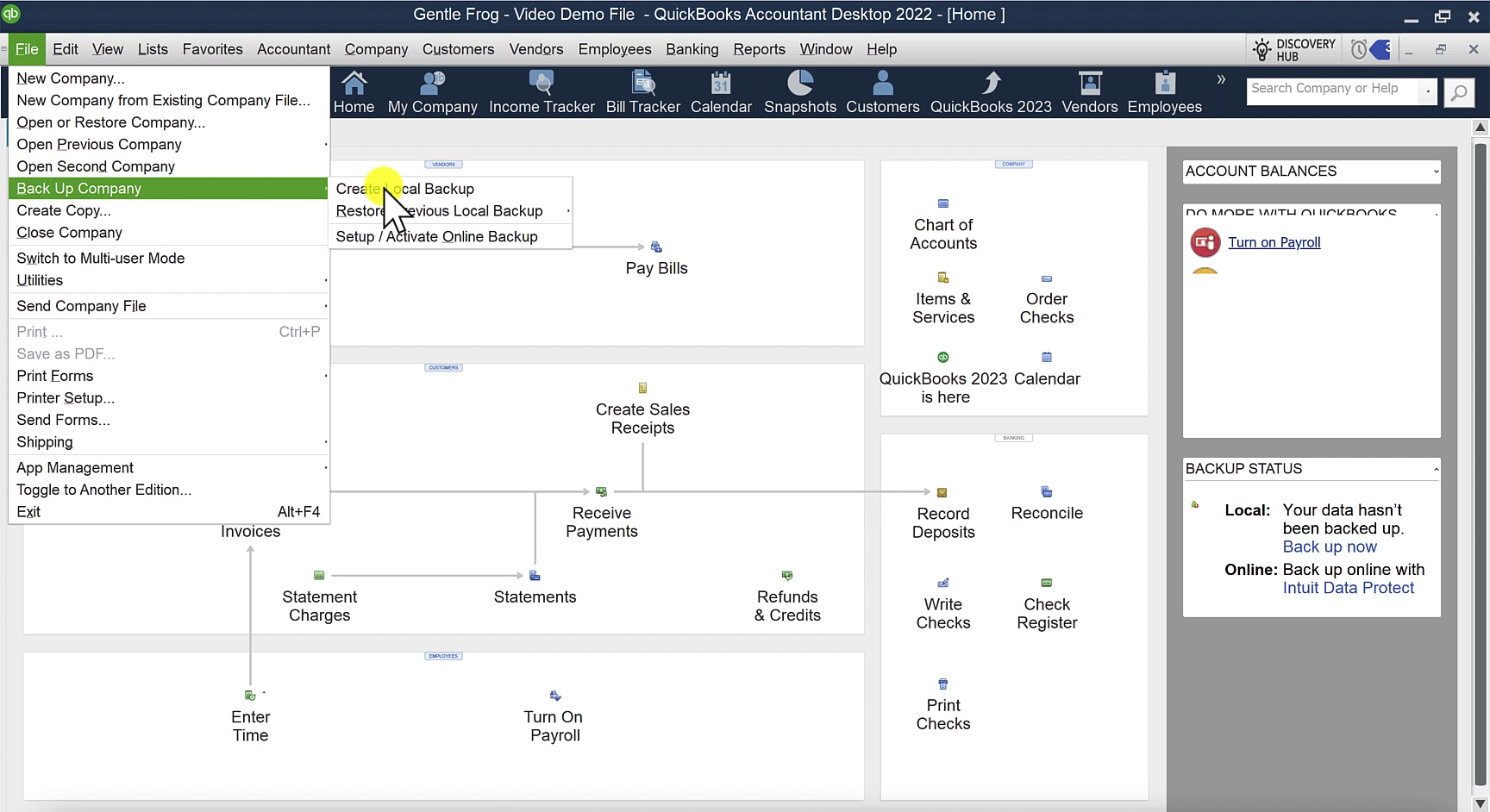Open the Bill Tracker icon

click(643, 93)
